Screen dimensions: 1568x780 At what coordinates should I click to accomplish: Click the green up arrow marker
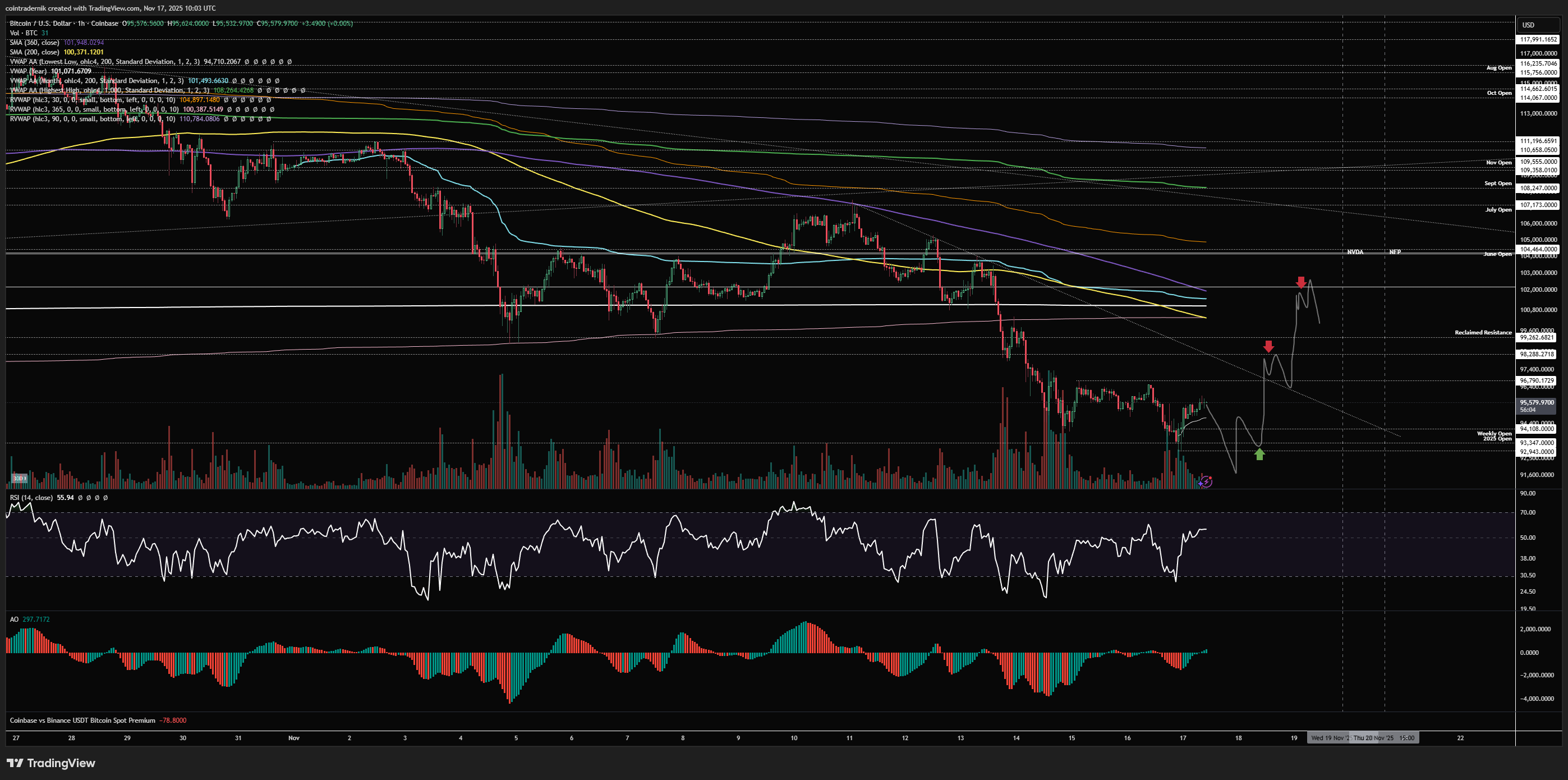coord(1259,453)
